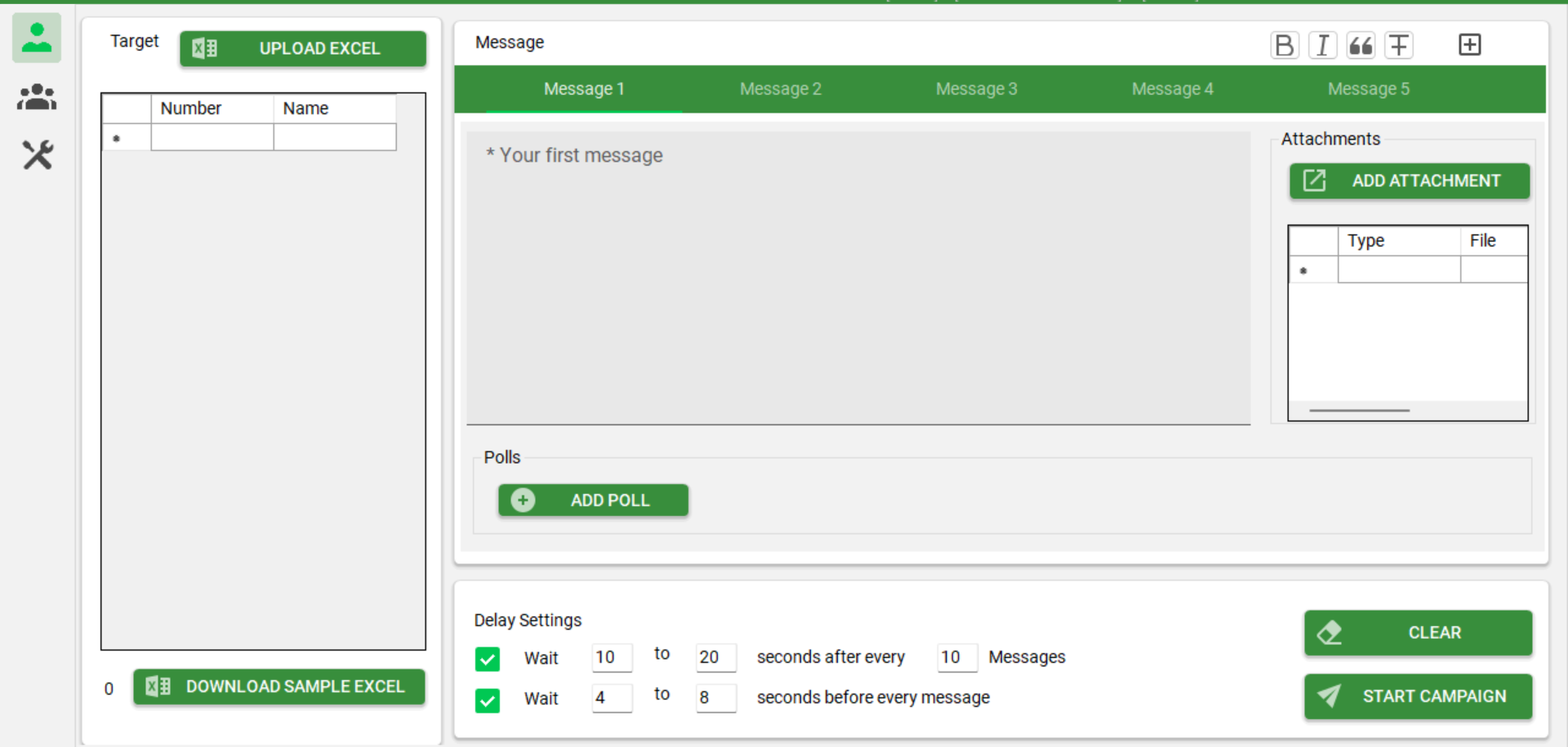Add a new poll
The width and height of the screenshot is (1568, 747).
click(x=593, y=500)
